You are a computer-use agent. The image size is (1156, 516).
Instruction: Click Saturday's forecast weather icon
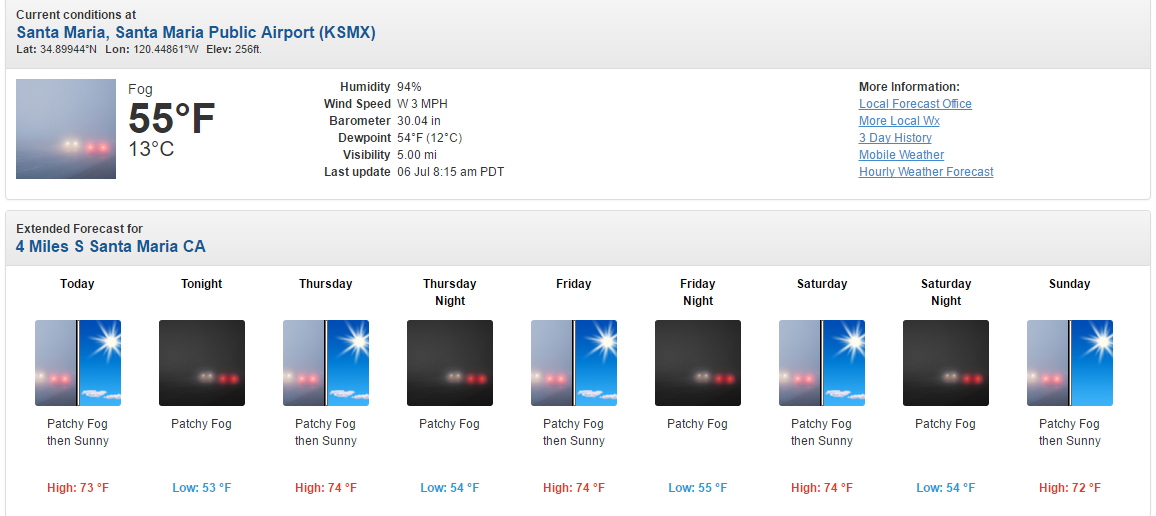pos(822,363)
